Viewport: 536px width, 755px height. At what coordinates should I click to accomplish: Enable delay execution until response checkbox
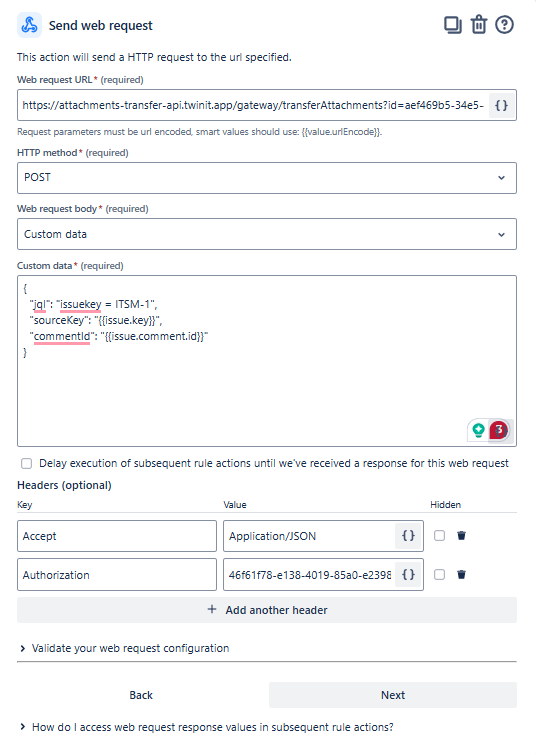26,463
